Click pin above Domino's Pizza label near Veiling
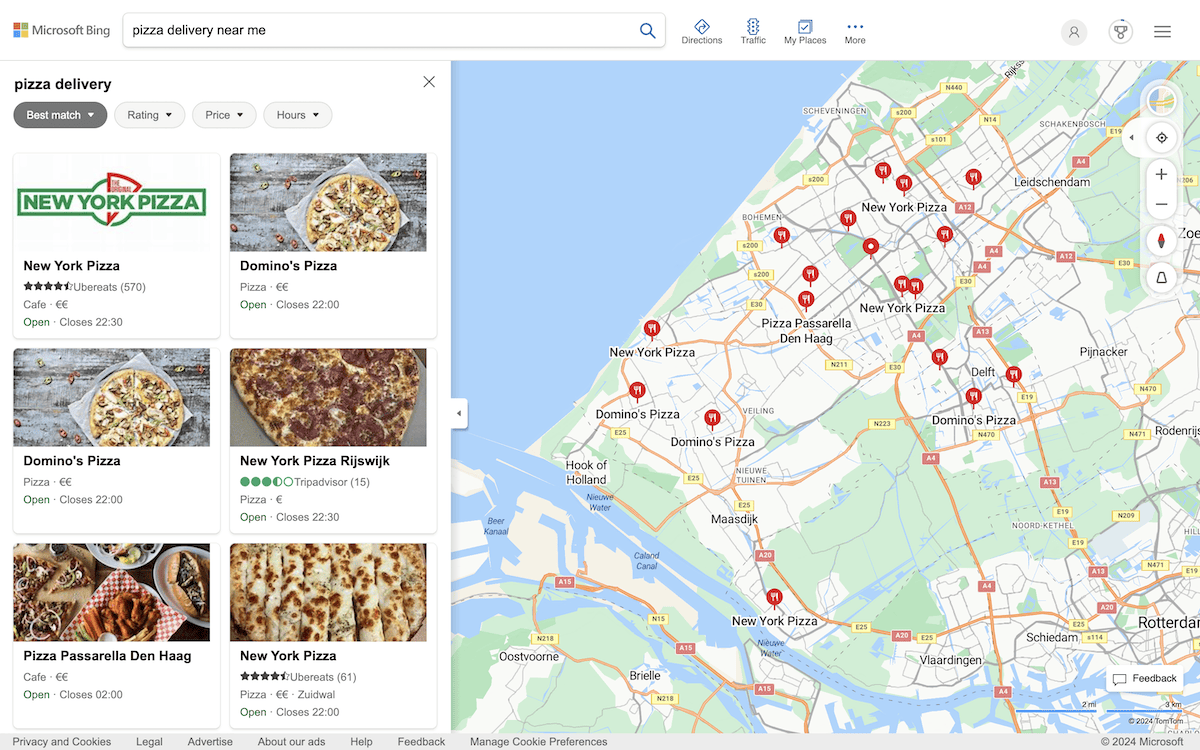The image size is (1200, 750). coord(712,419)
